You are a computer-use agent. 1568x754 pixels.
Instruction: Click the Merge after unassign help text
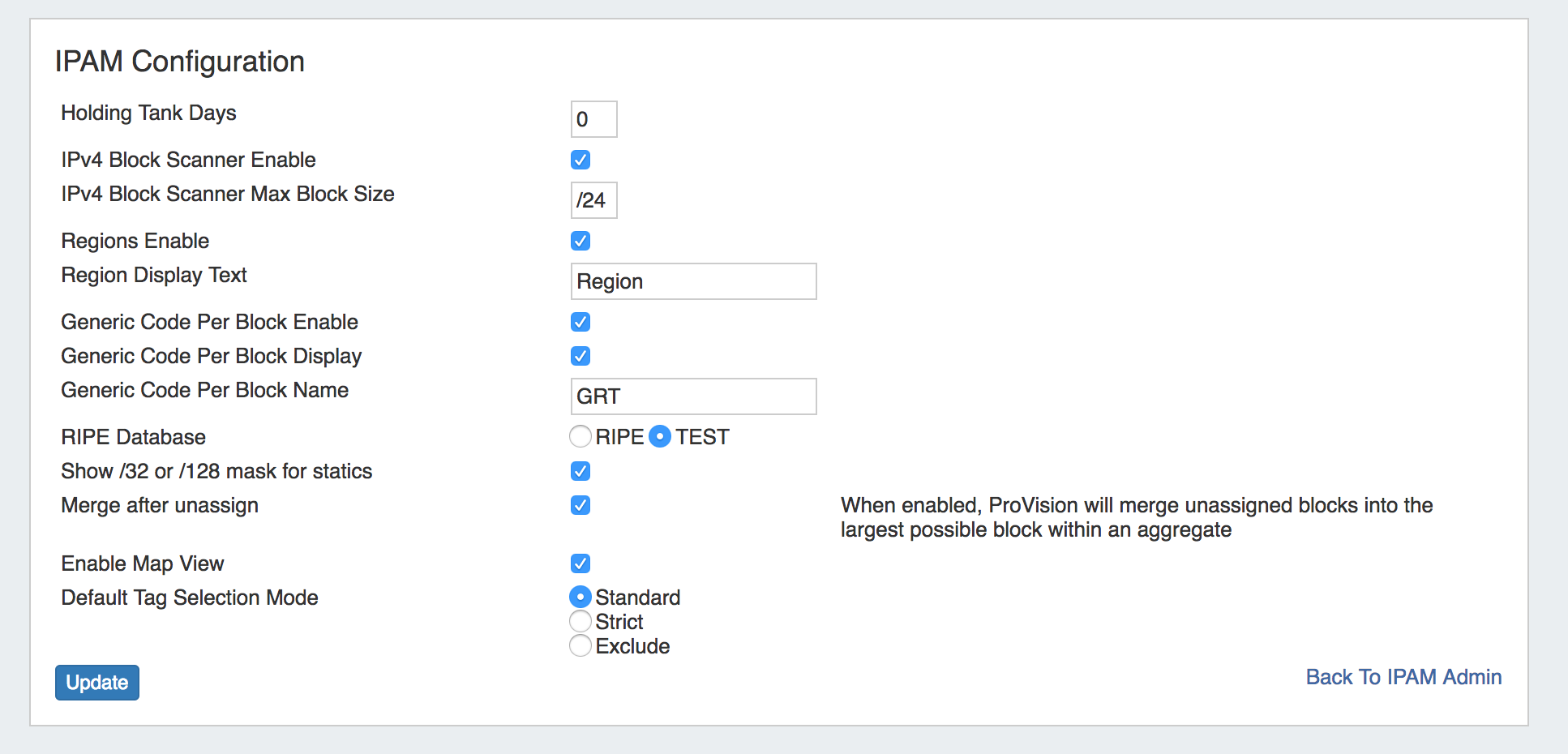(1136, 517)
